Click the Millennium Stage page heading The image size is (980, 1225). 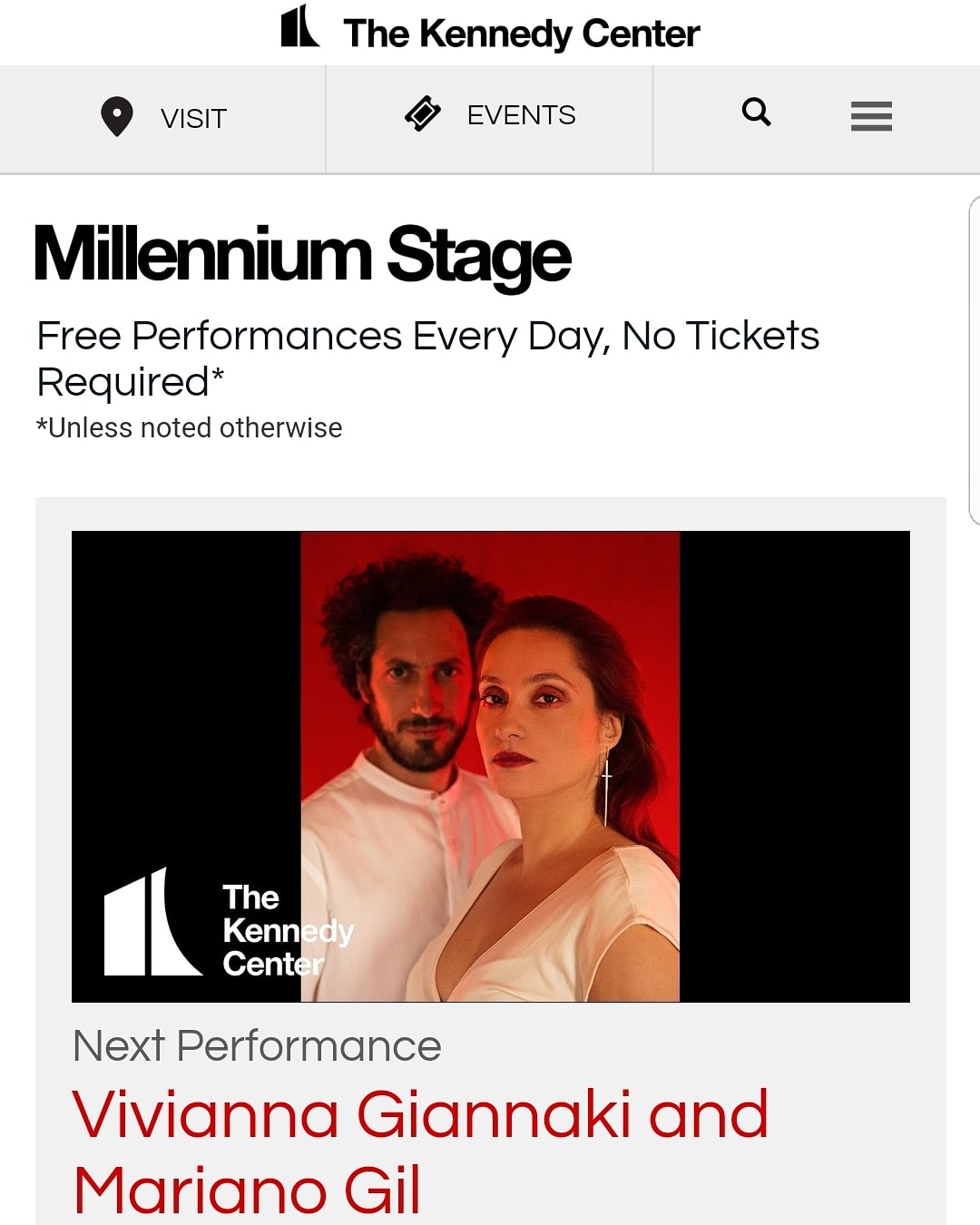302,255
